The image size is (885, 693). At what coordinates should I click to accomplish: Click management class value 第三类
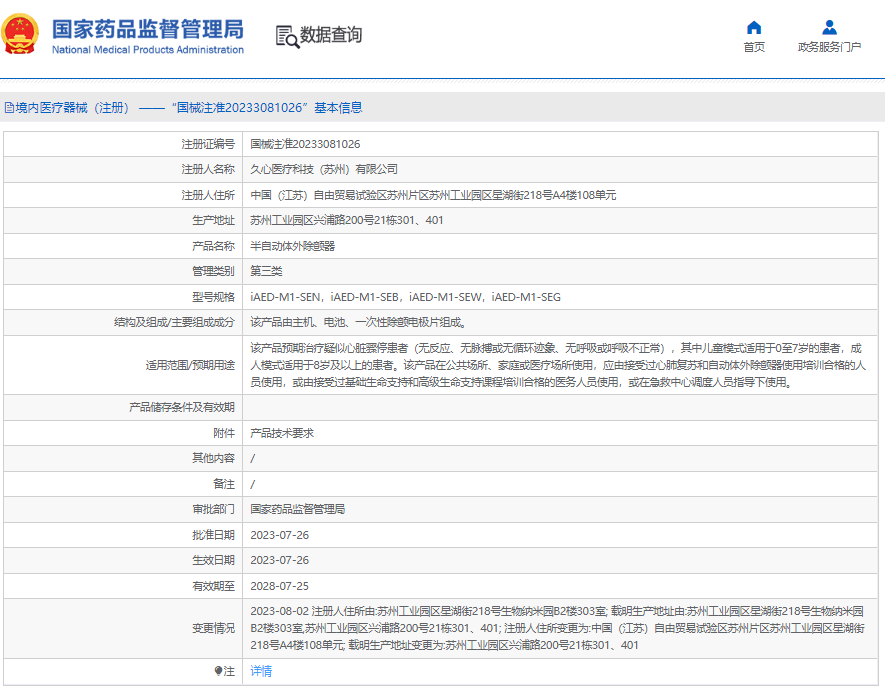(266, 271)
